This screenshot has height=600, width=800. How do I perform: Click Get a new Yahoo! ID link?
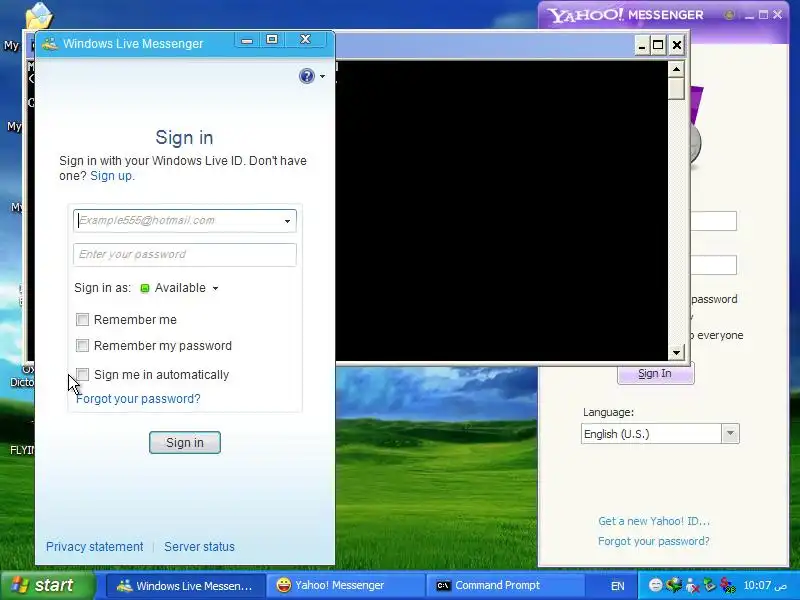(x=654, y=521)
